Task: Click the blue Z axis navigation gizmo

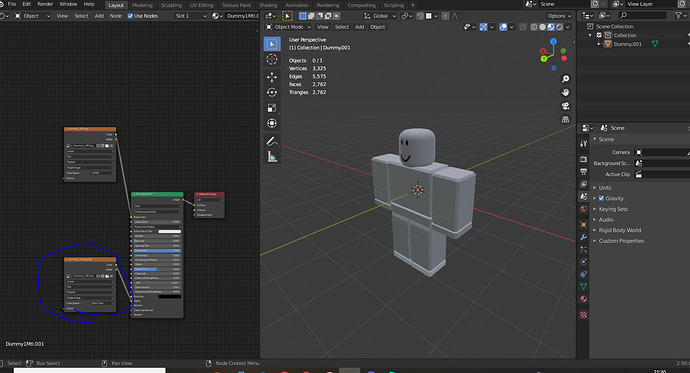Action: click(553, 41)
